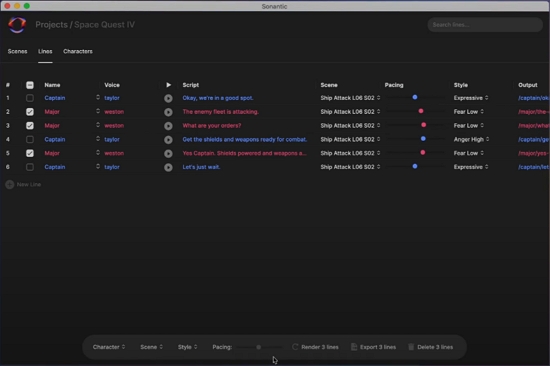Viewport: 550px width, 366px height.
Task: Uncheck the box for line 5, Major
Action: 30,153
